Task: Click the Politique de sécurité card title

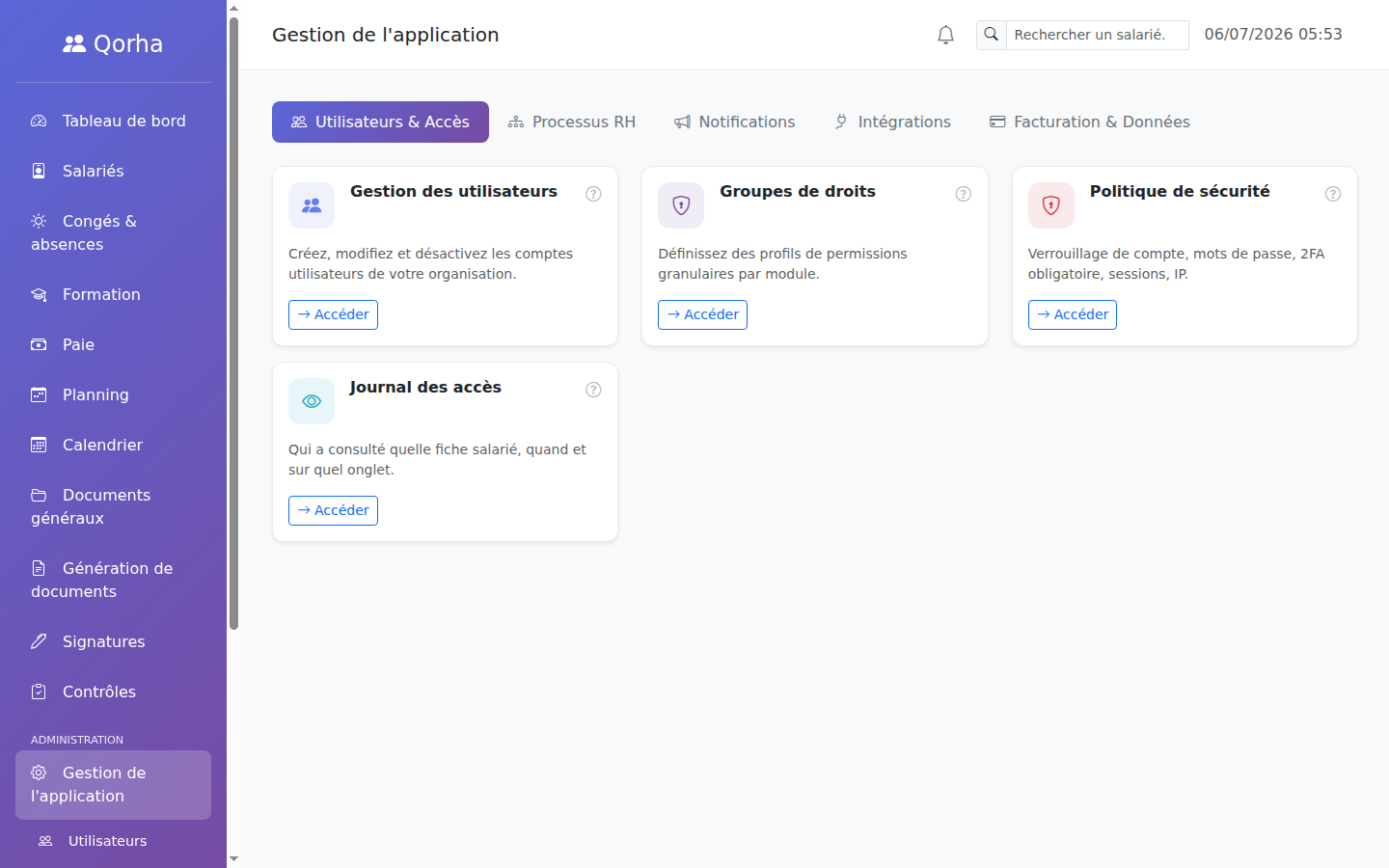Action: (x=1180, y=191)
